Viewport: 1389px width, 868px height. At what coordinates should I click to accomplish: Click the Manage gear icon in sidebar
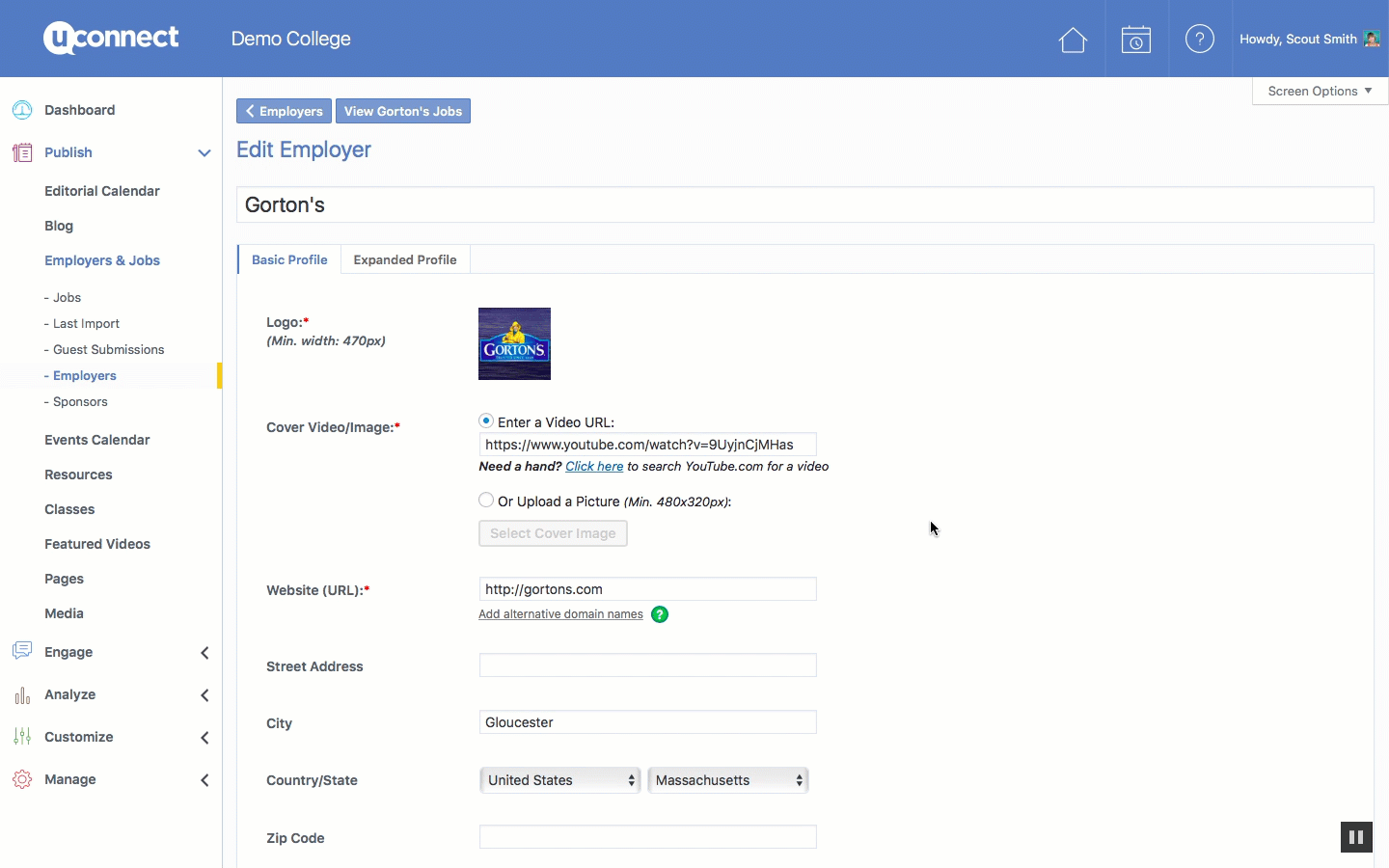pos(22,779)
